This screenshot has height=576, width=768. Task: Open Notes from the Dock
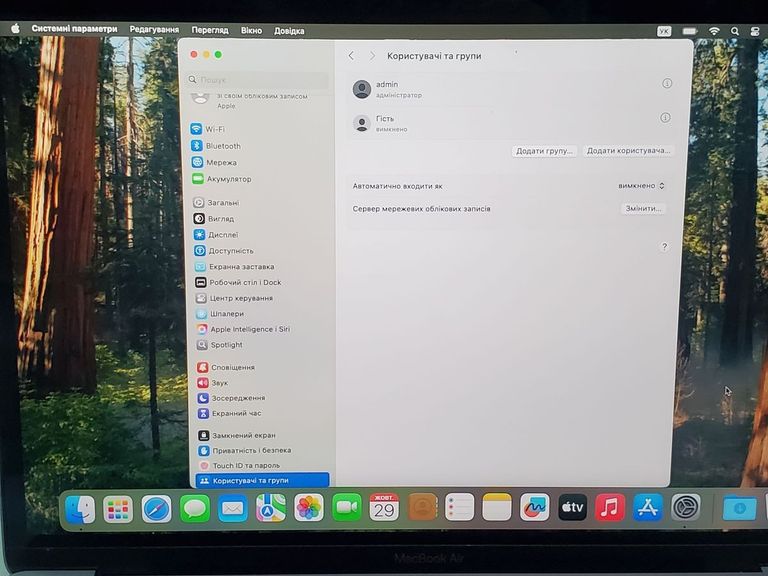point(497,507)
